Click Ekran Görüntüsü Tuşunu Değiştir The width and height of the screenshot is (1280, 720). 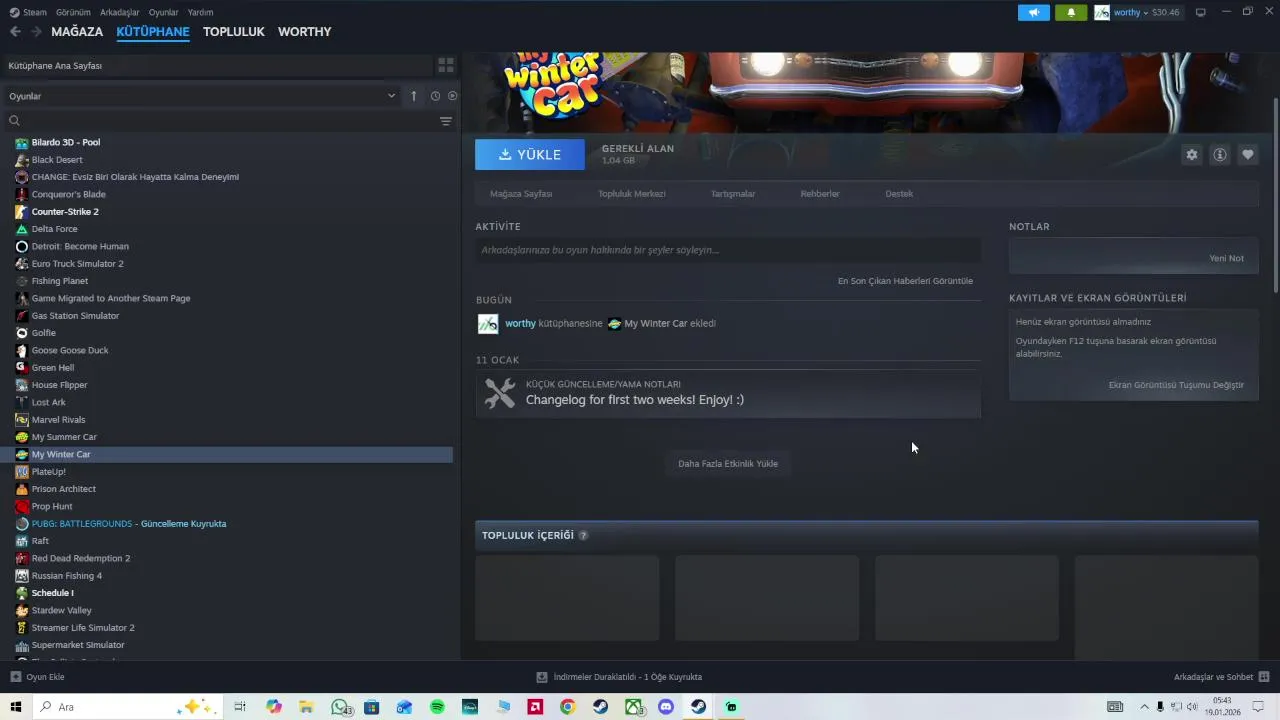1176,385
